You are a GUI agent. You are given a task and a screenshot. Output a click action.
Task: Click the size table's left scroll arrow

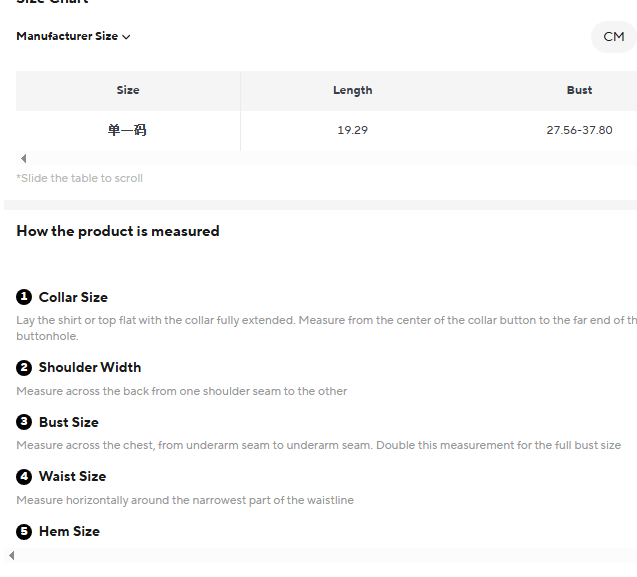coord(24,158)
